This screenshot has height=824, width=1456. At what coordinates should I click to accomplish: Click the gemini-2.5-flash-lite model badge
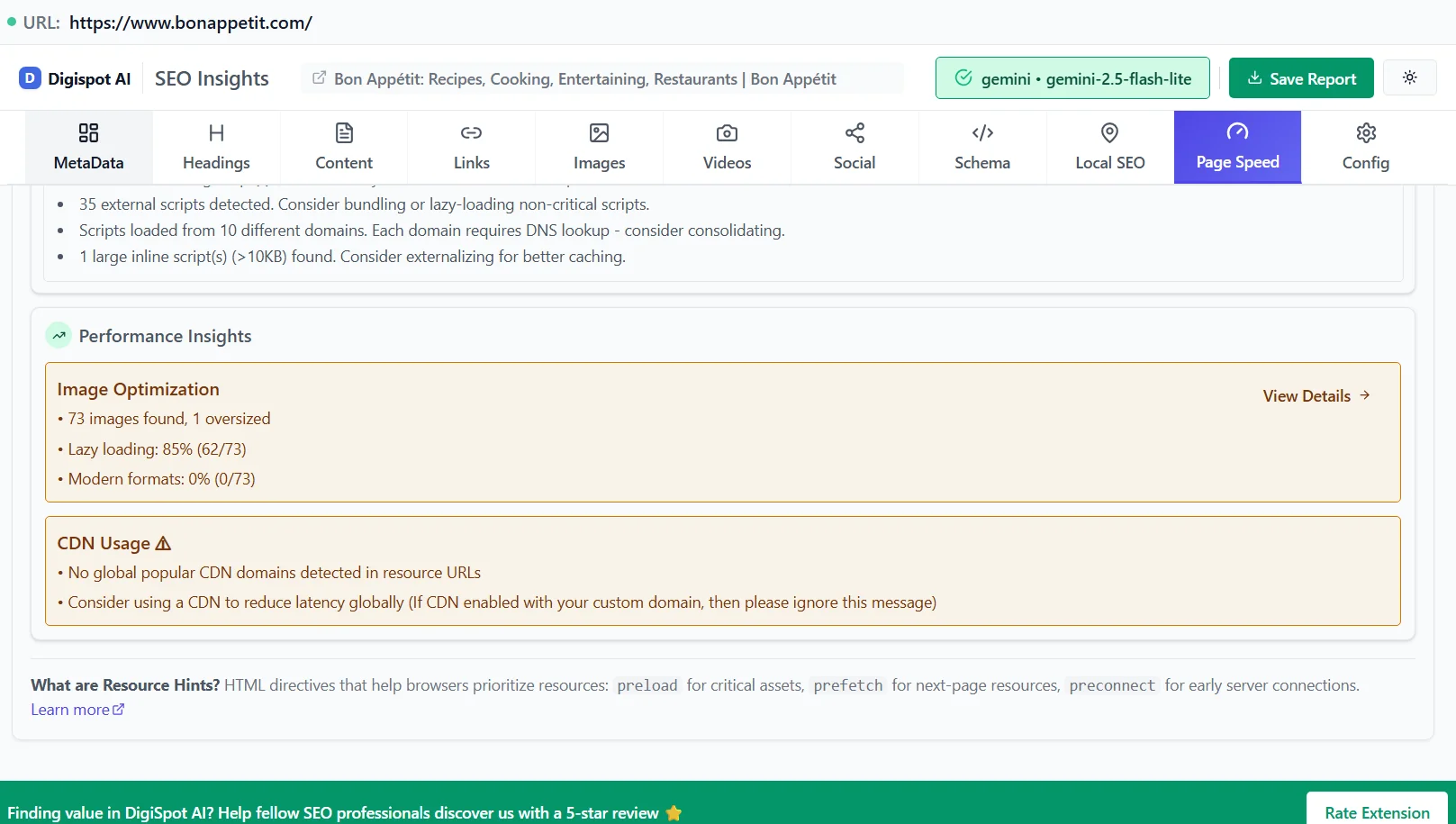1072,78
